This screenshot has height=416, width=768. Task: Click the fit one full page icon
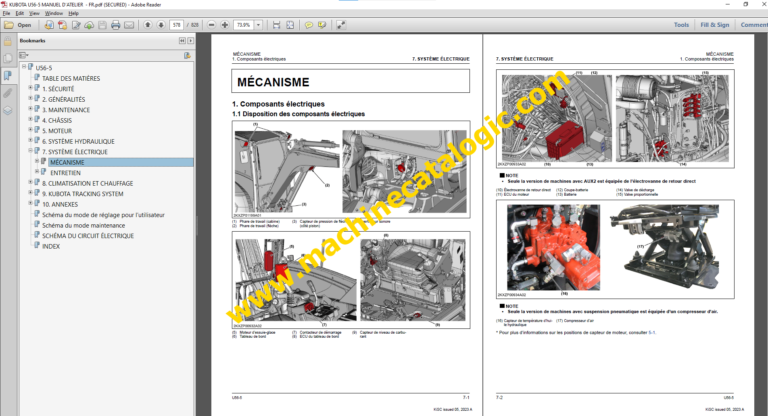pos(290,25)
